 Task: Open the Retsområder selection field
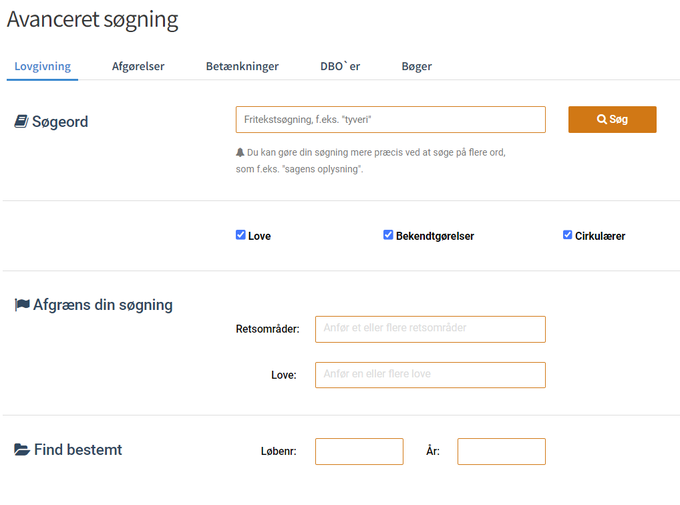pyautogui.click(x=430, y=329)
